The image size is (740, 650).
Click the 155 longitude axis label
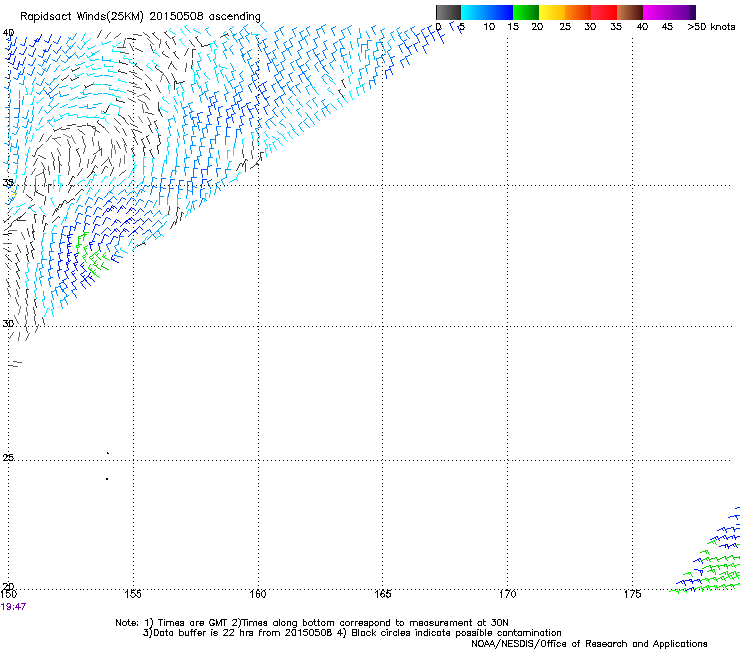pyautogui.click(x=133, y=594)
